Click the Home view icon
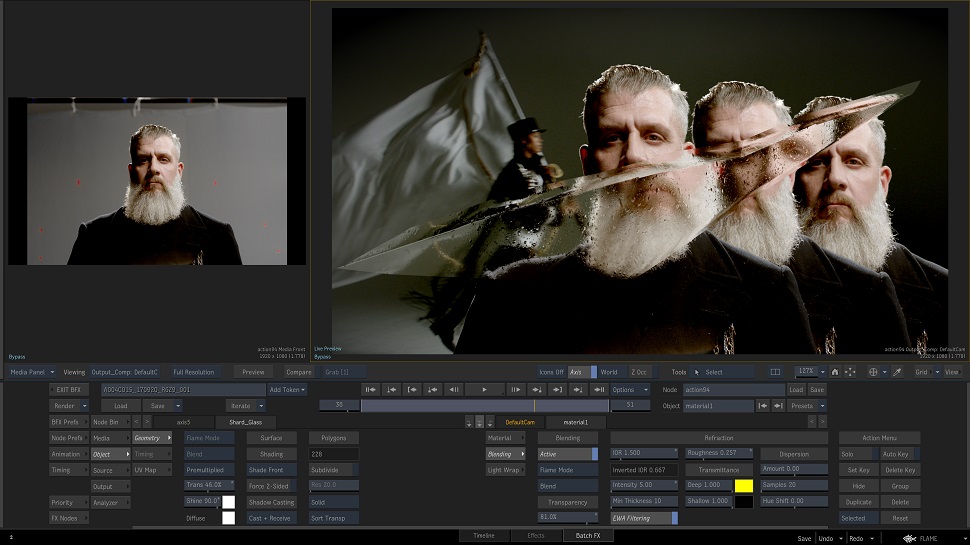 pos(835,372)
